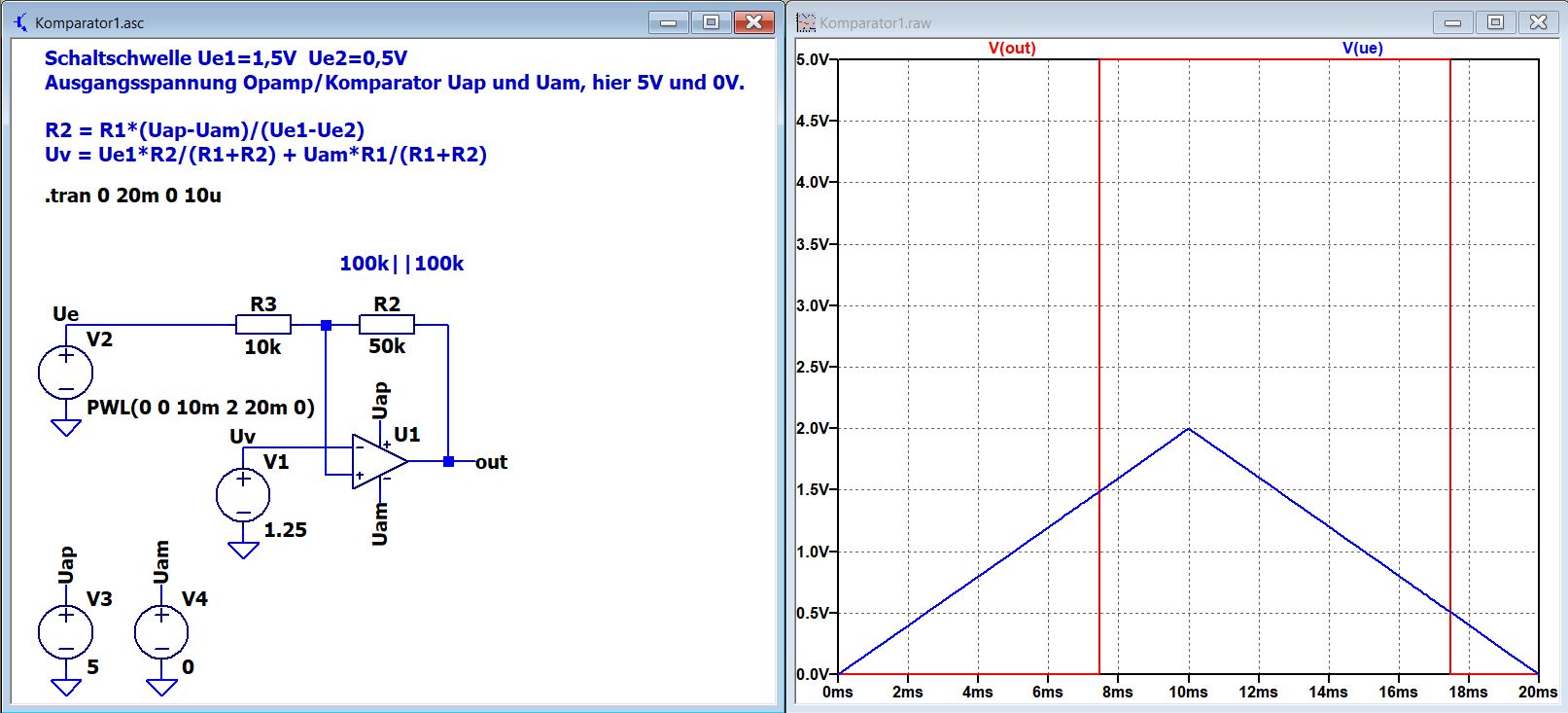
Task: Select the V2 voltage source symbol
Action: (66, 372)
